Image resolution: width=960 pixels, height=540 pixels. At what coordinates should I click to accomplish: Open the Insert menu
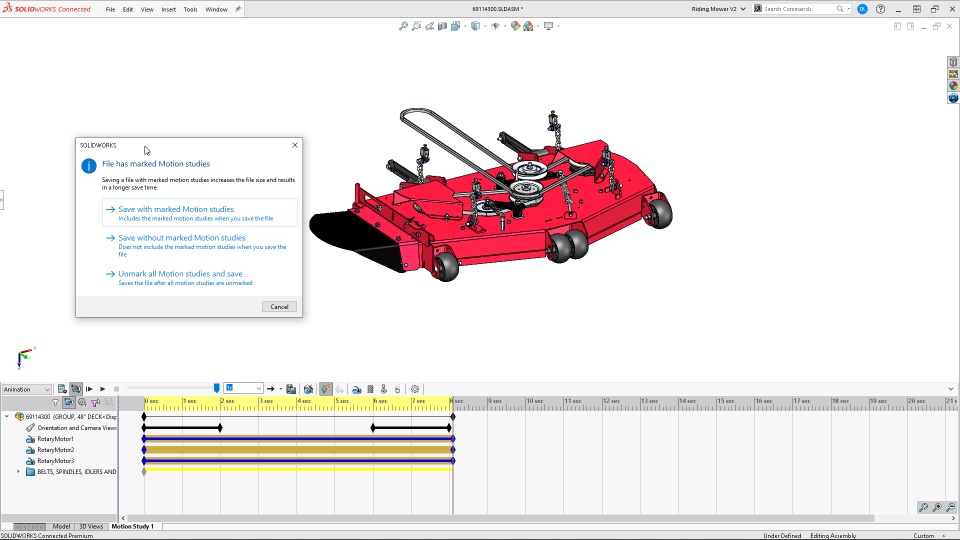point(168,9)
